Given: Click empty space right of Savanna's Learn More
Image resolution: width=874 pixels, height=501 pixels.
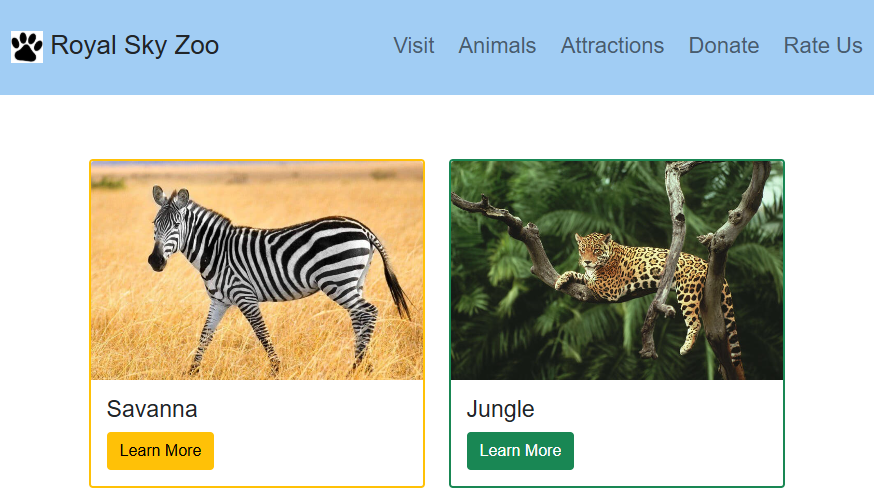Looking at the screenshot, I should click(320, 451).
